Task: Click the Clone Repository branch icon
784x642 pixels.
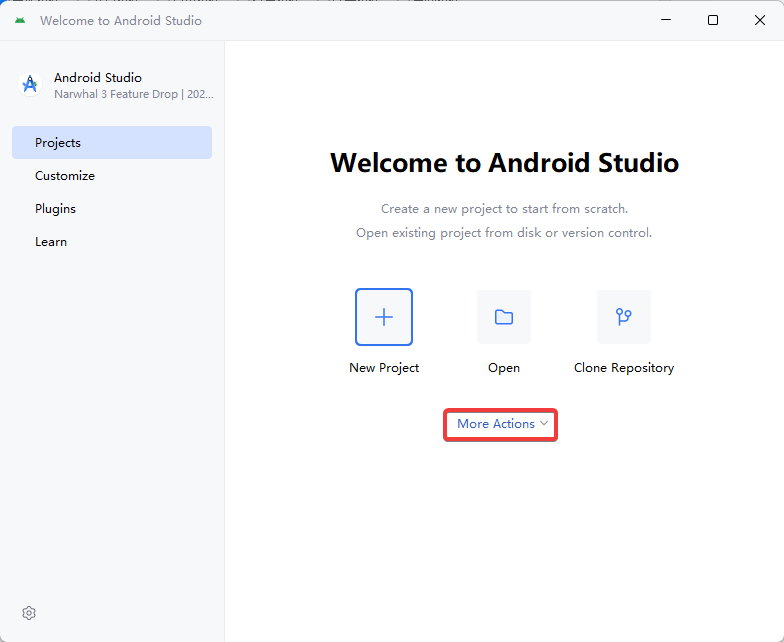Action: pyautogui.click(x=624, y=317)
